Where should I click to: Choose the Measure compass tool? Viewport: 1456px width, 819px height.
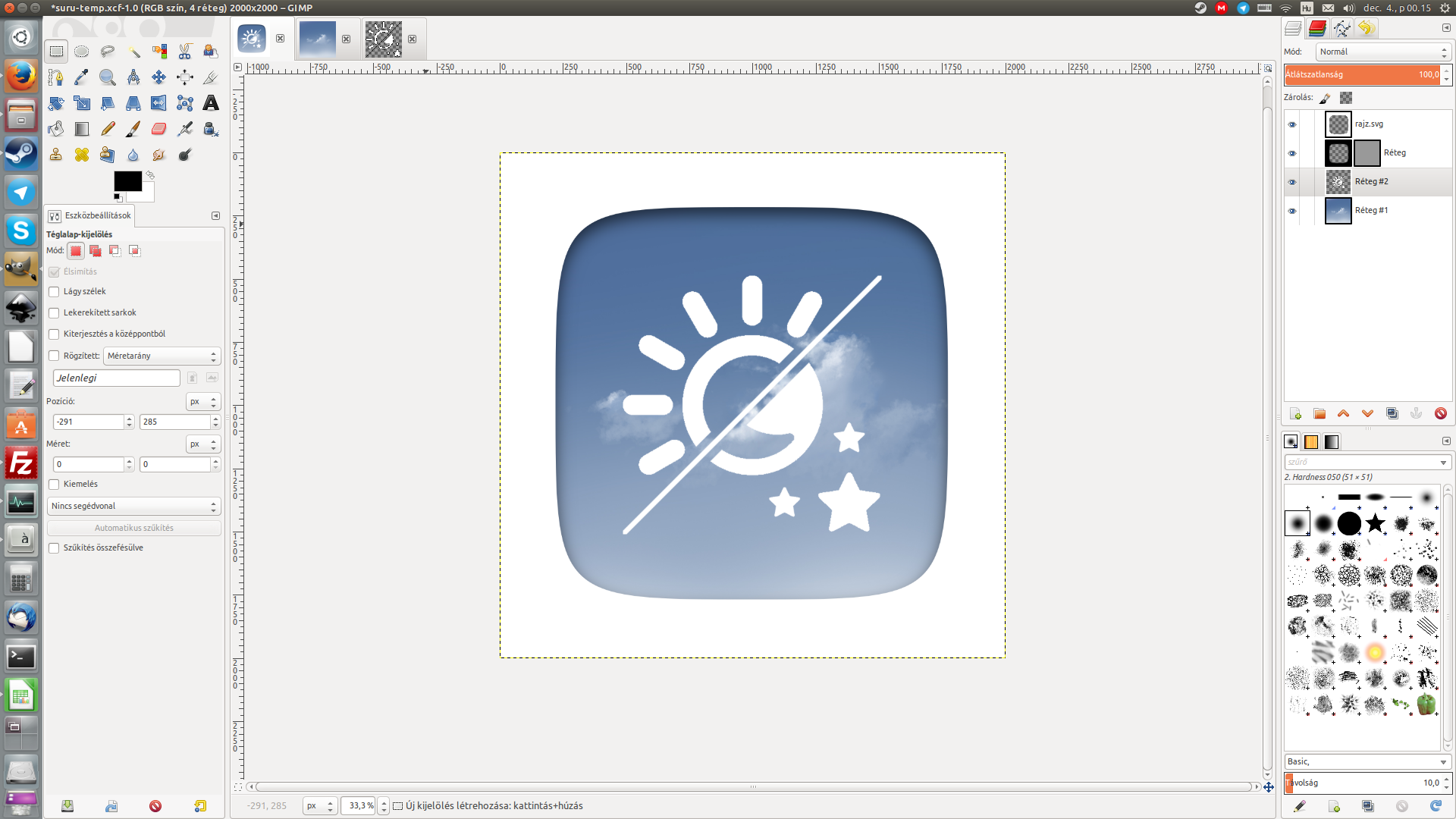[133, 77]
